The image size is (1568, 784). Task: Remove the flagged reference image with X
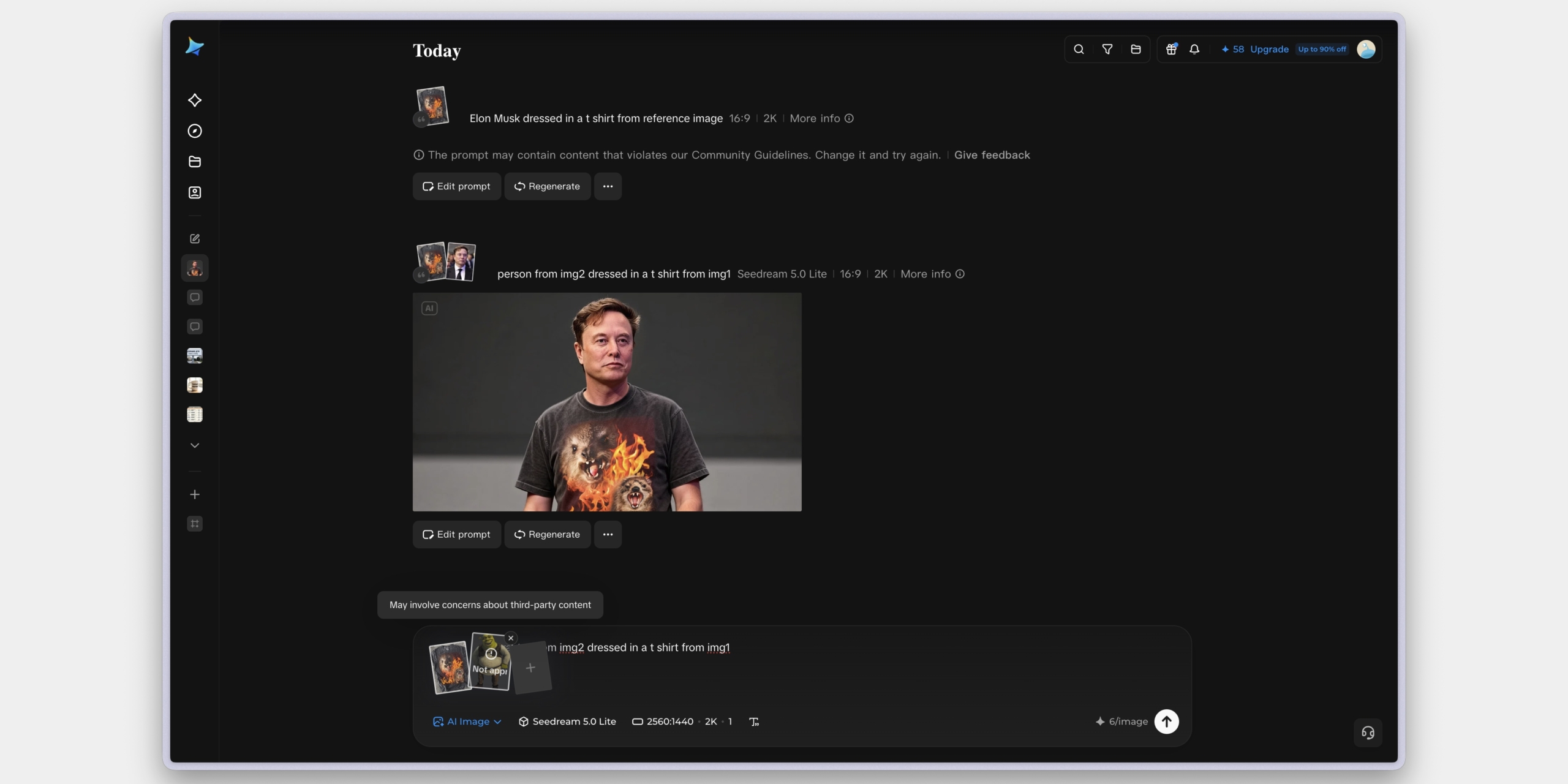pyautogui.click(x=511, y=638)
